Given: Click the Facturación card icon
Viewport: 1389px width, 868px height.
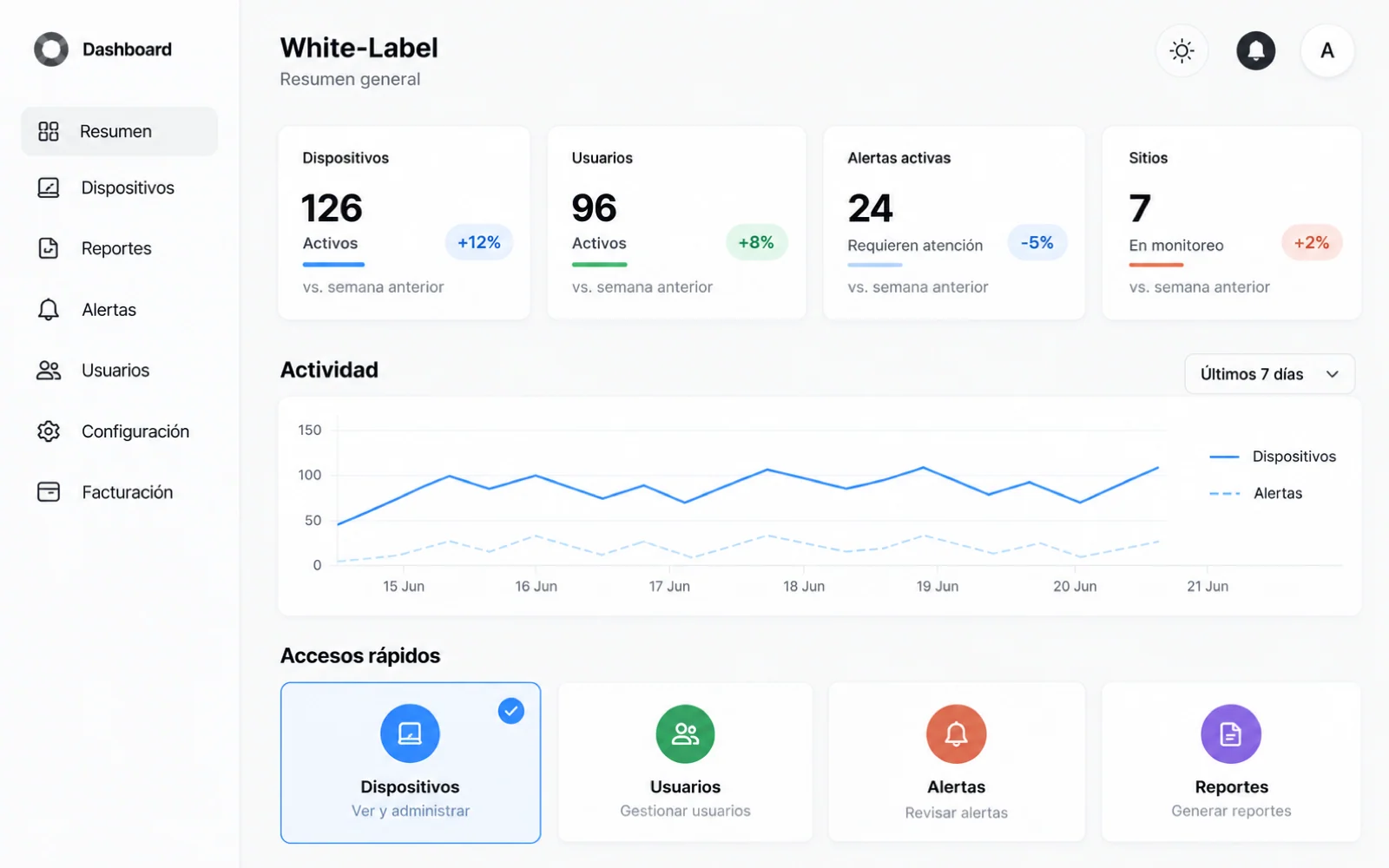Looking at the screenshot, I should pyautogui.click(x=49, y=492).
